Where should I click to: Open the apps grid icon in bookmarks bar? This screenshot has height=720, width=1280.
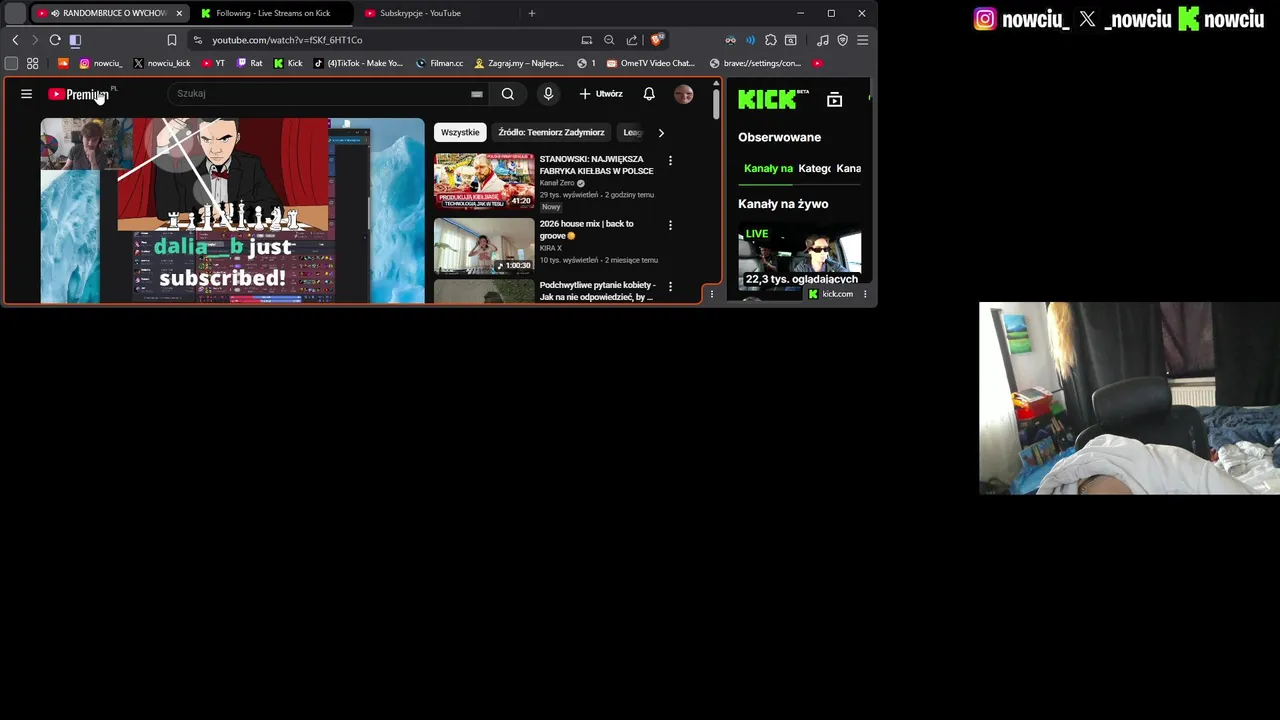(33, 63)
